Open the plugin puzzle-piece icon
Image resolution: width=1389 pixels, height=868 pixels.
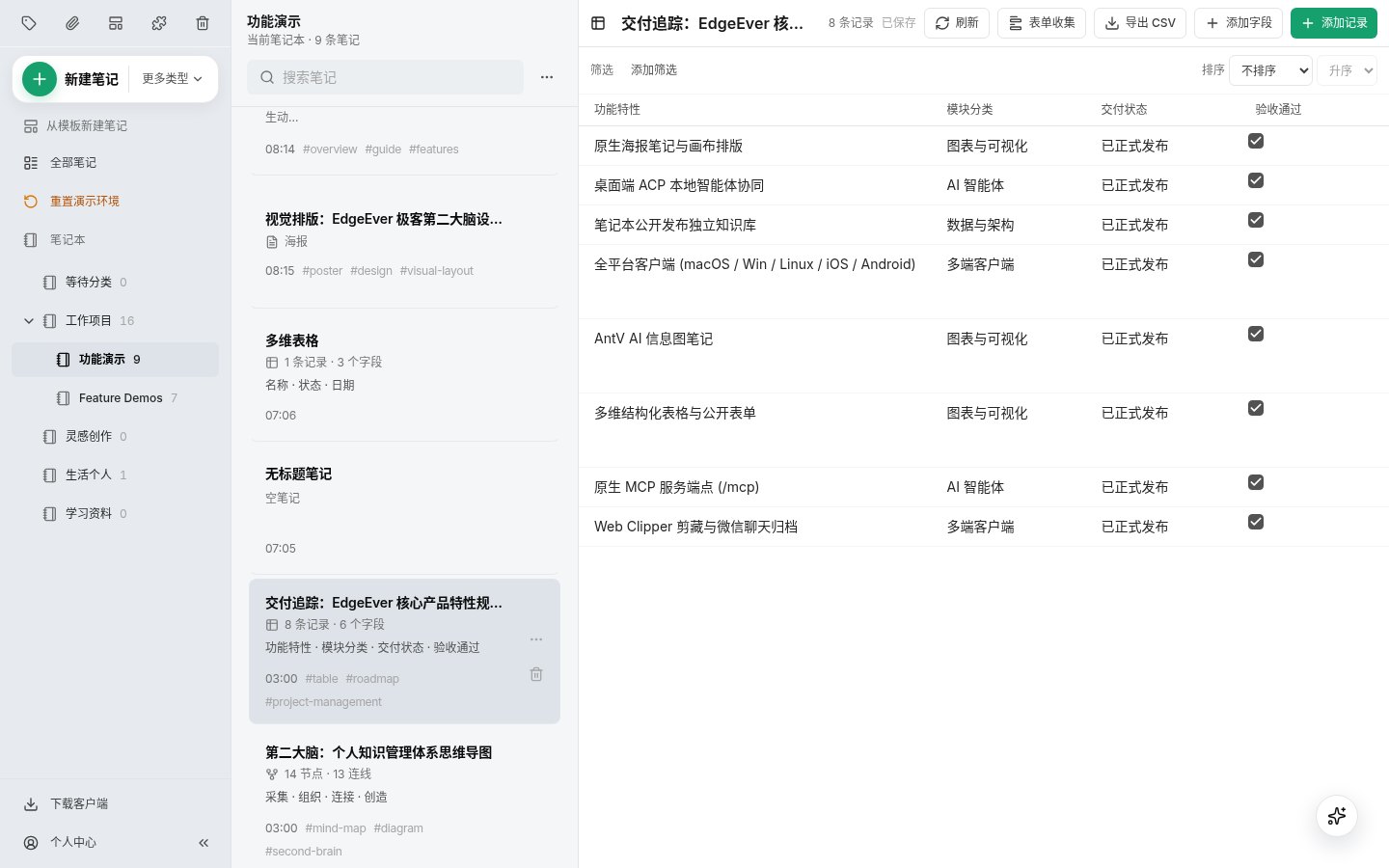(x=159, y=23)
